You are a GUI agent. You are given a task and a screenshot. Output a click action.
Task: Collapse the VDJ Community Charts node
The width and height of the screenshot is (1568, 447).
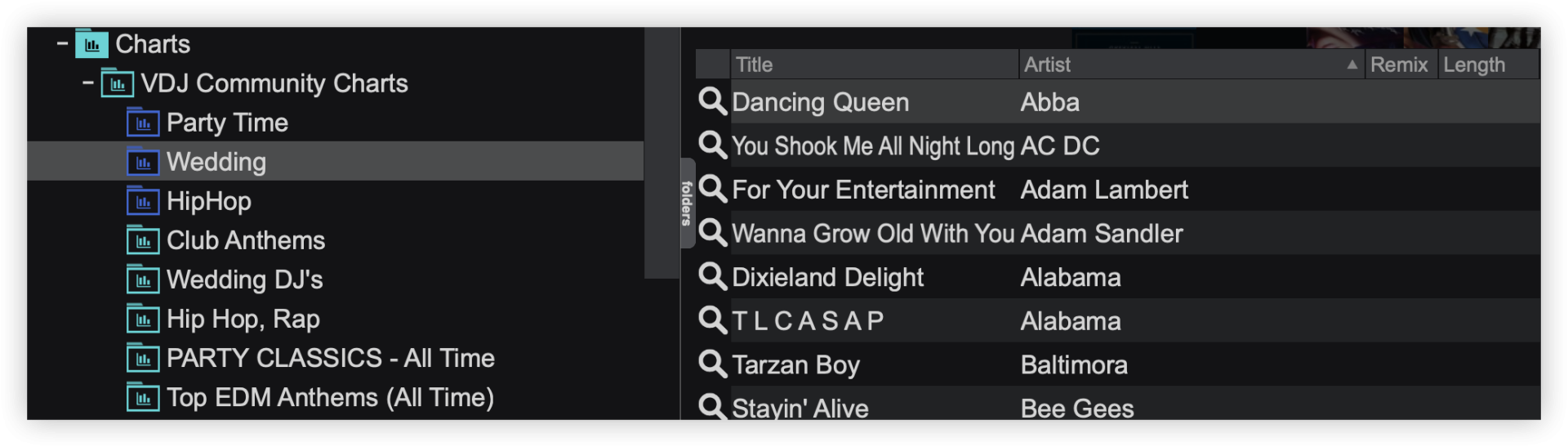88,83
